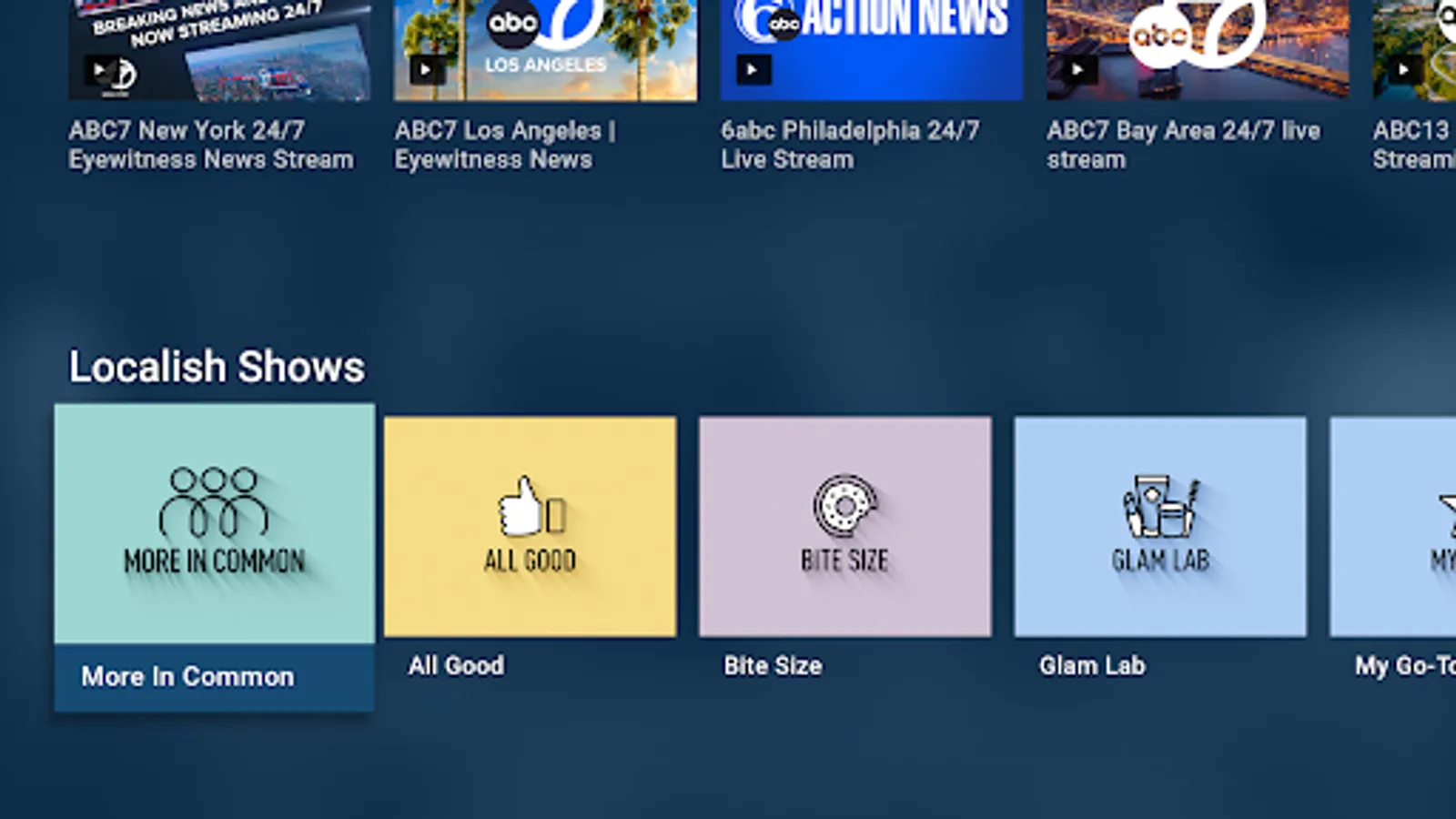Click the thumbs-up icon in All Good tile
This screenshot has width=1456, height=819.
click(x=531, y=506)
